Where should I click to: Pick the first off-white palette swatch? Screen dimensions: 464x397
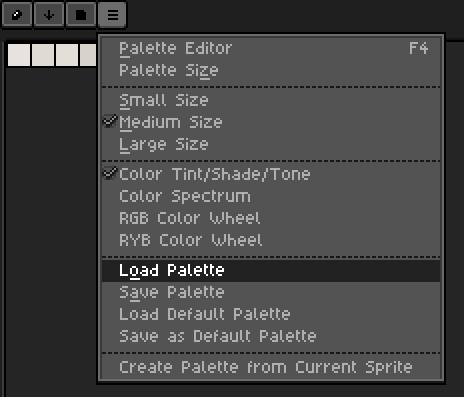click(19, 55)
